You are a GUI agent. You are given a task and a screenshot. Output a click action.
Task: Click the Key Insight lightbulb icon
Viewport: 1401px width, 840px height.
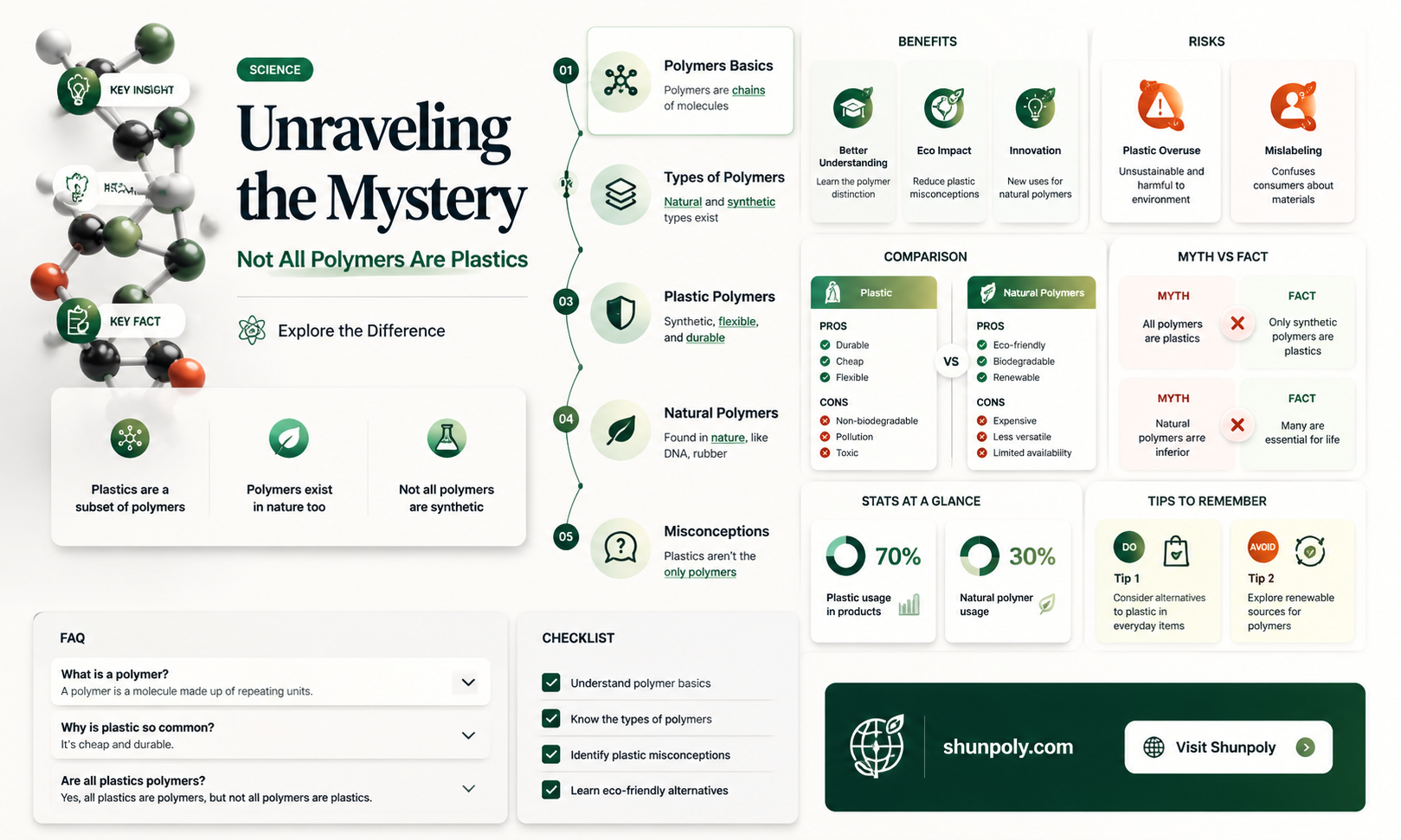(79, 89)
